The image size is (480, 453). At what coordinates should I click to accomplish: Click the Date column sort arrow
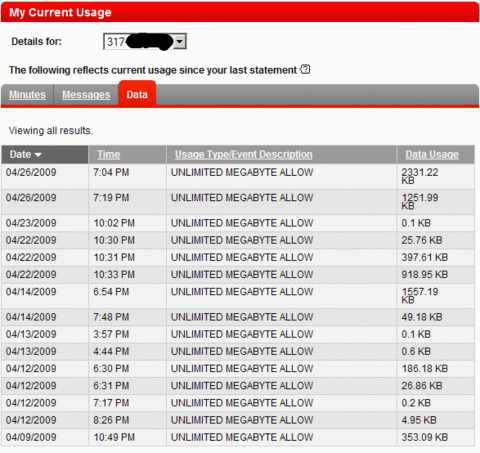coord(38,155)
